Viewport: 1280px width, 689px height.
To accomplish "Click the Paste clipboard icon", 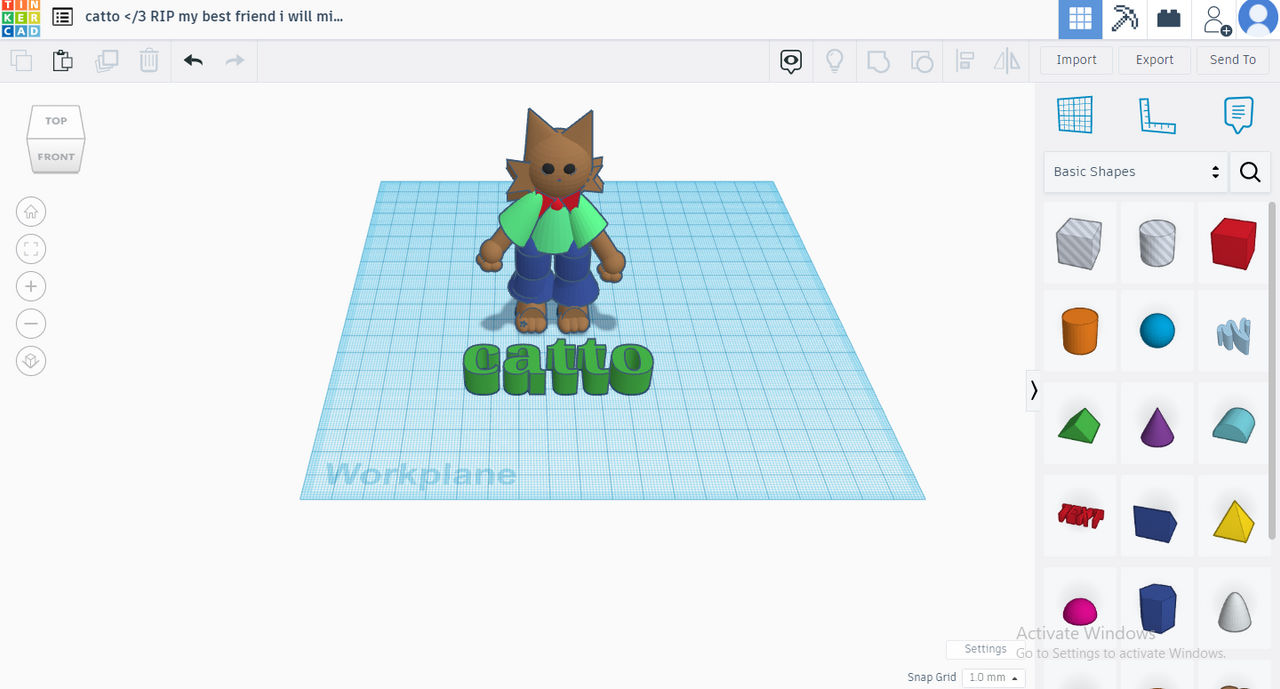I will [x=63, y=60].
